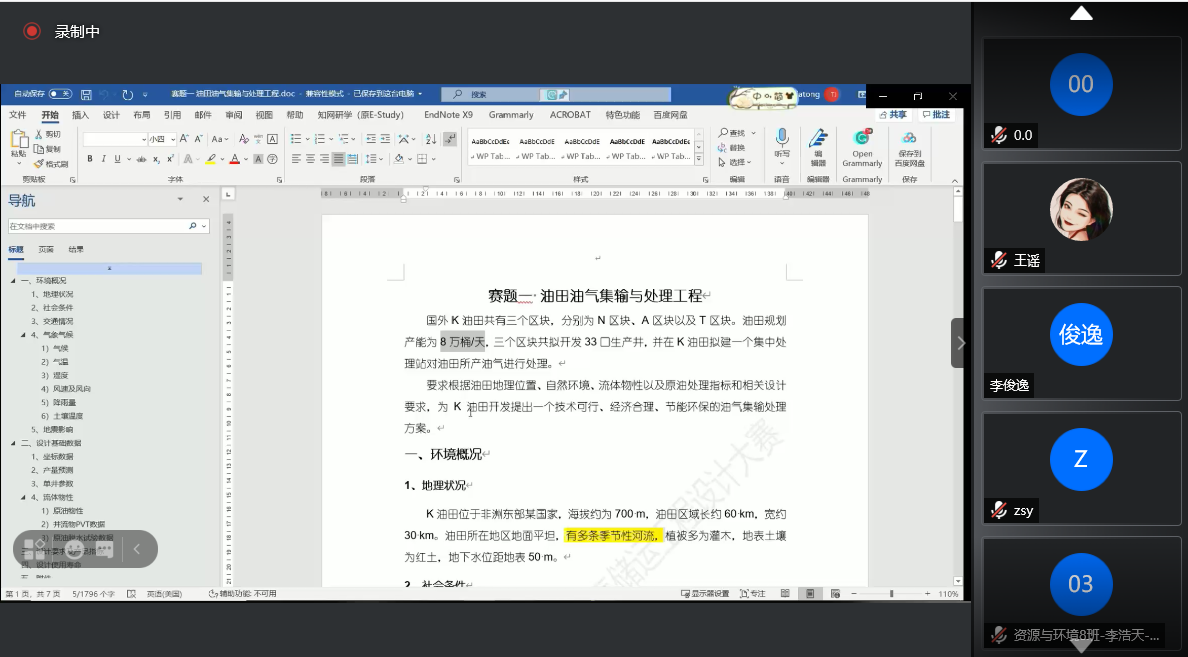Screen dimensions: 1188x657
Task: Click 替换 replace in the ribbon
Action: [x=732, y=148]
